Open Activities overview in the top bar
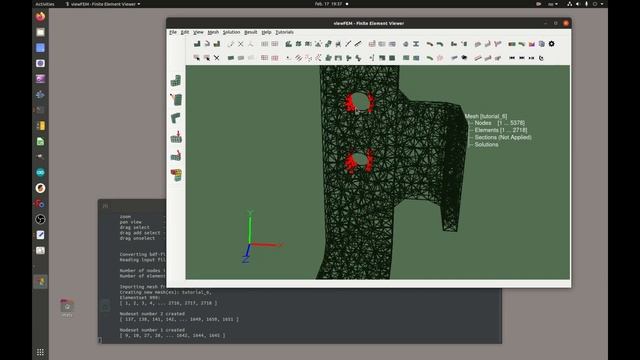This screenshot has height=360, width=640. tap(44, 4)
